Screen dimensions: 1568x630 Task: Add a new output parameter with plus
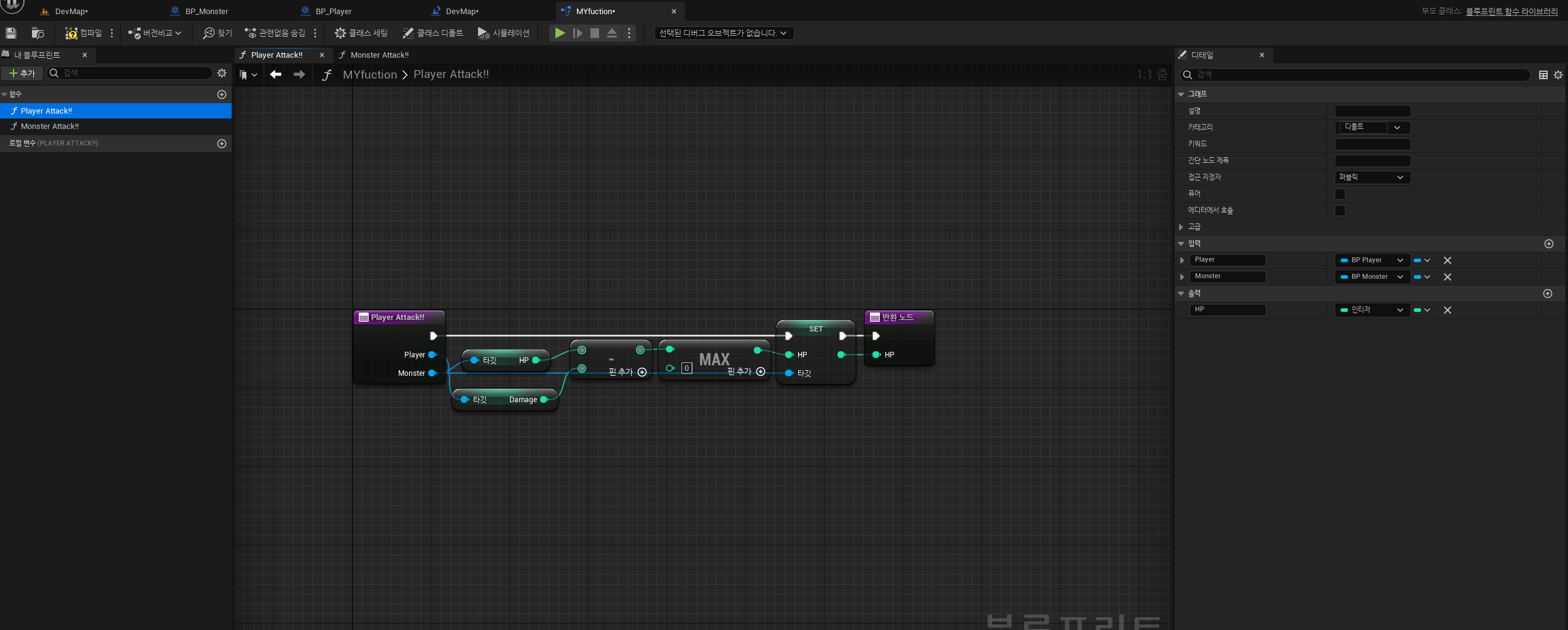click(x=1547, y=294)
